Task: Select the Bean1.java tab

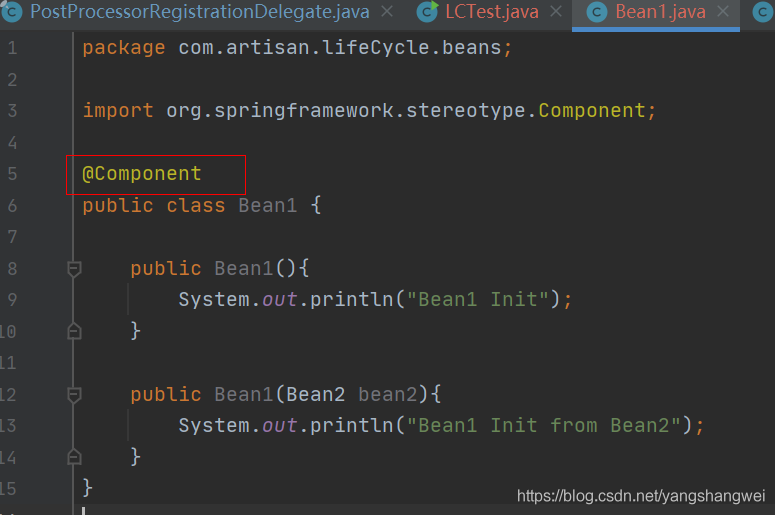Action: (660, 13)
